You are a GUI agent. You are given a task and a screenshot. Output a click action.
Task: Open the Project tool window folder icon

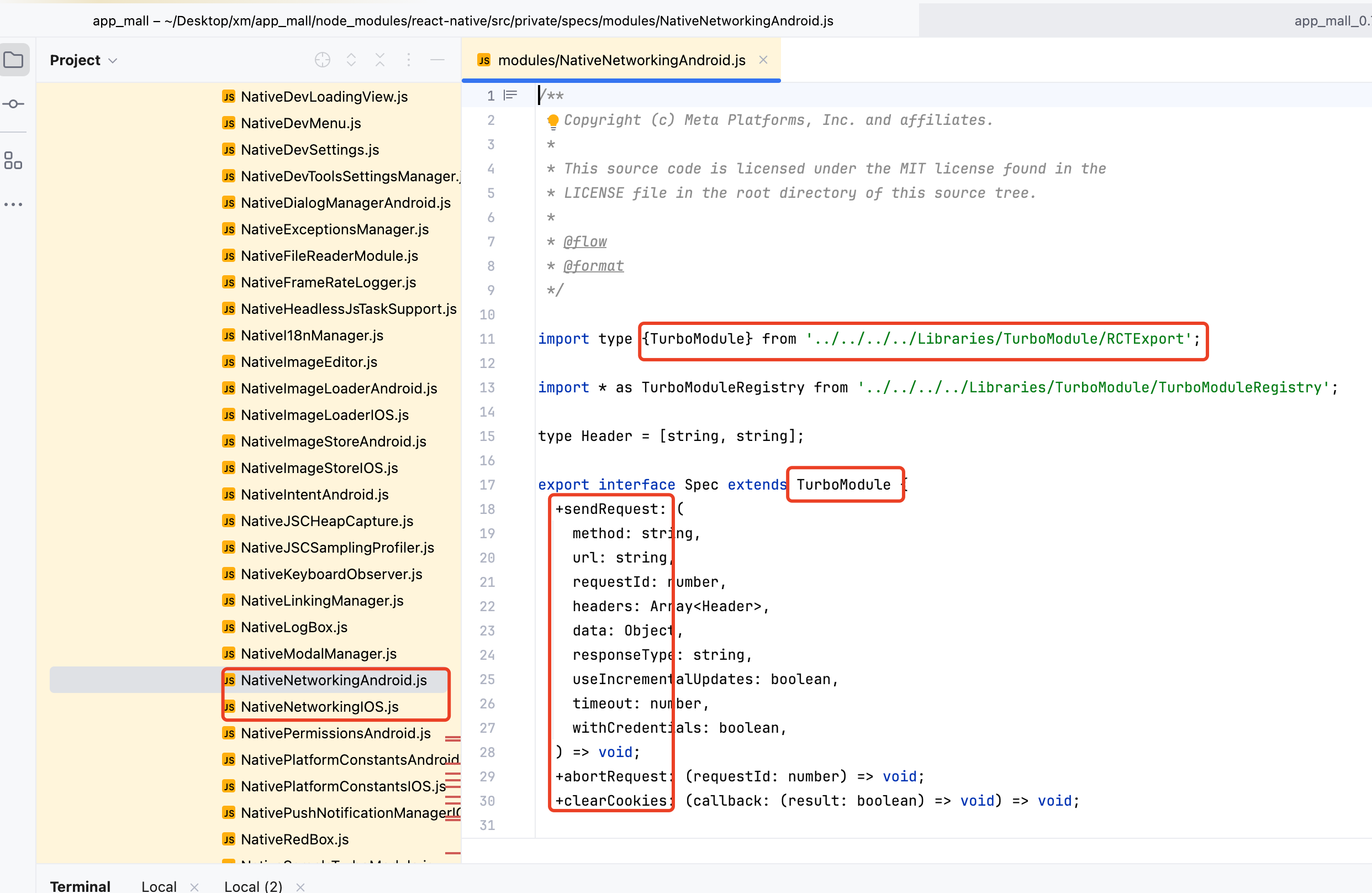coord(14,60)
